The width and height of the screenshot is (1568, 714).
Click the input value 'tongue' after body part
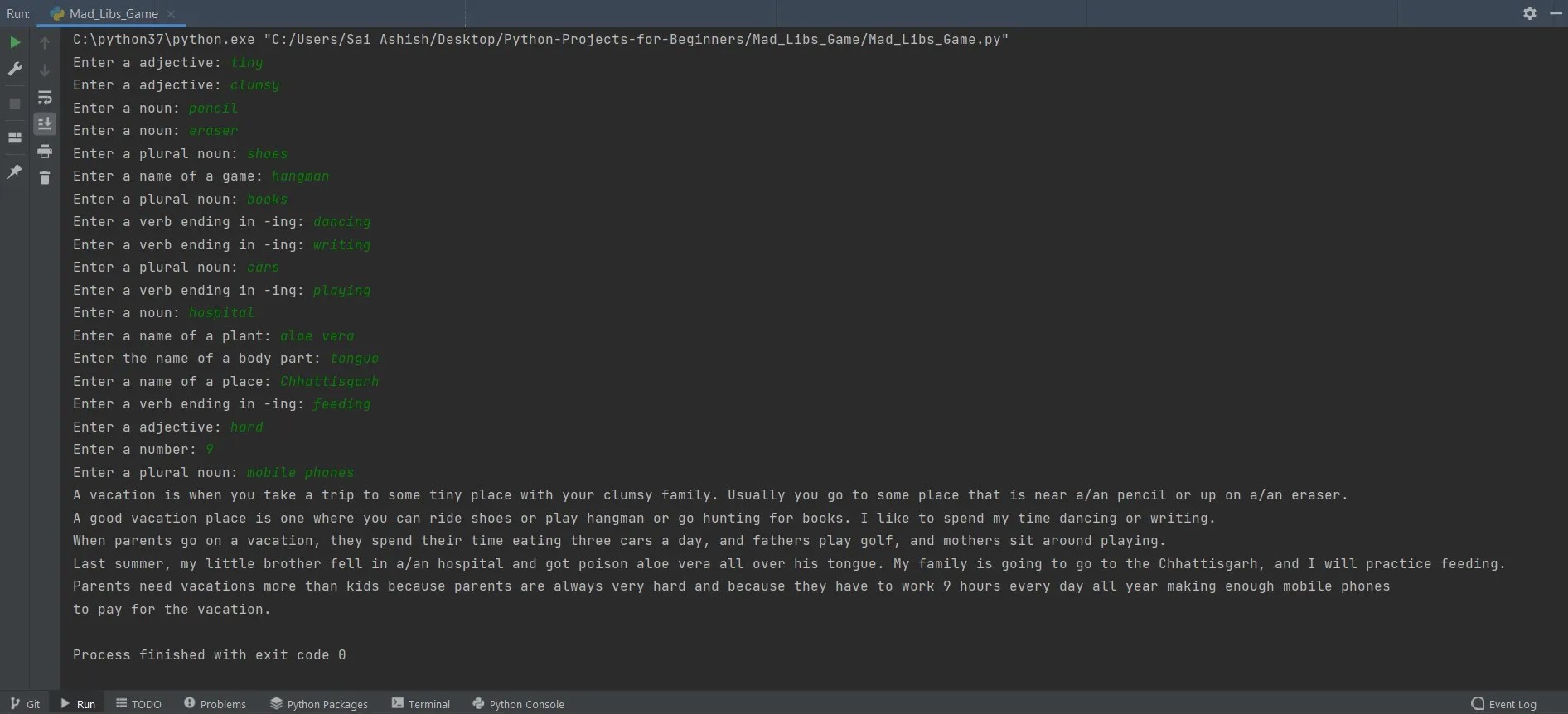click(354, 359)
